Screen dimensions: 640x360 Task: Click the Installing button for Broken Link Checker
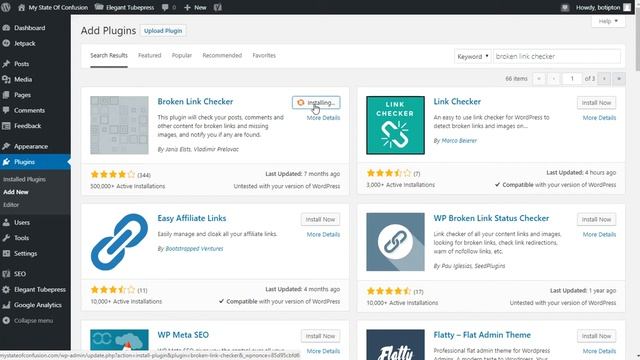(x=316, y=102)
